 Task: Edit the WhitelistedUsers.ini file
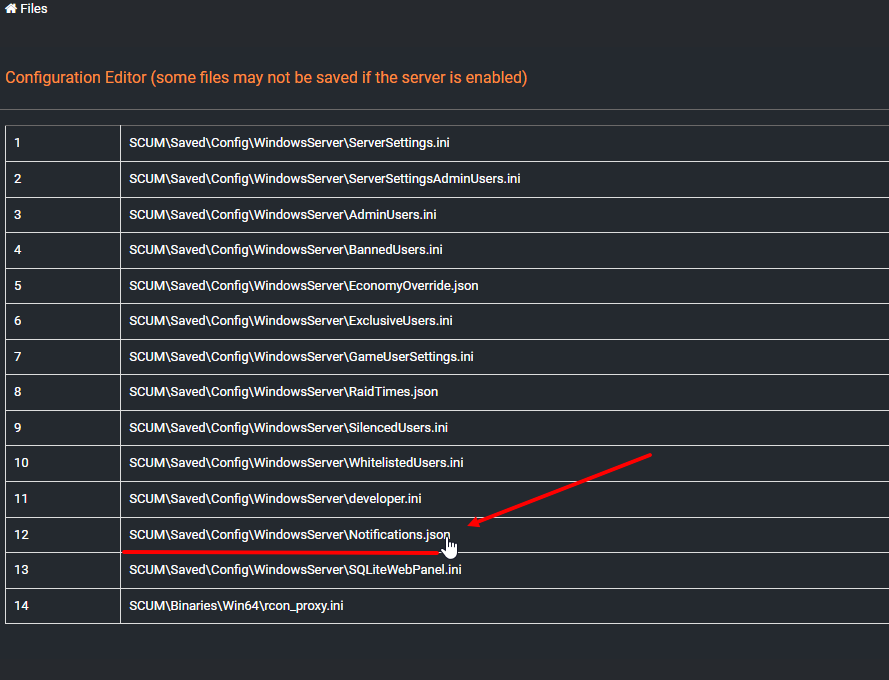(296, 463)
